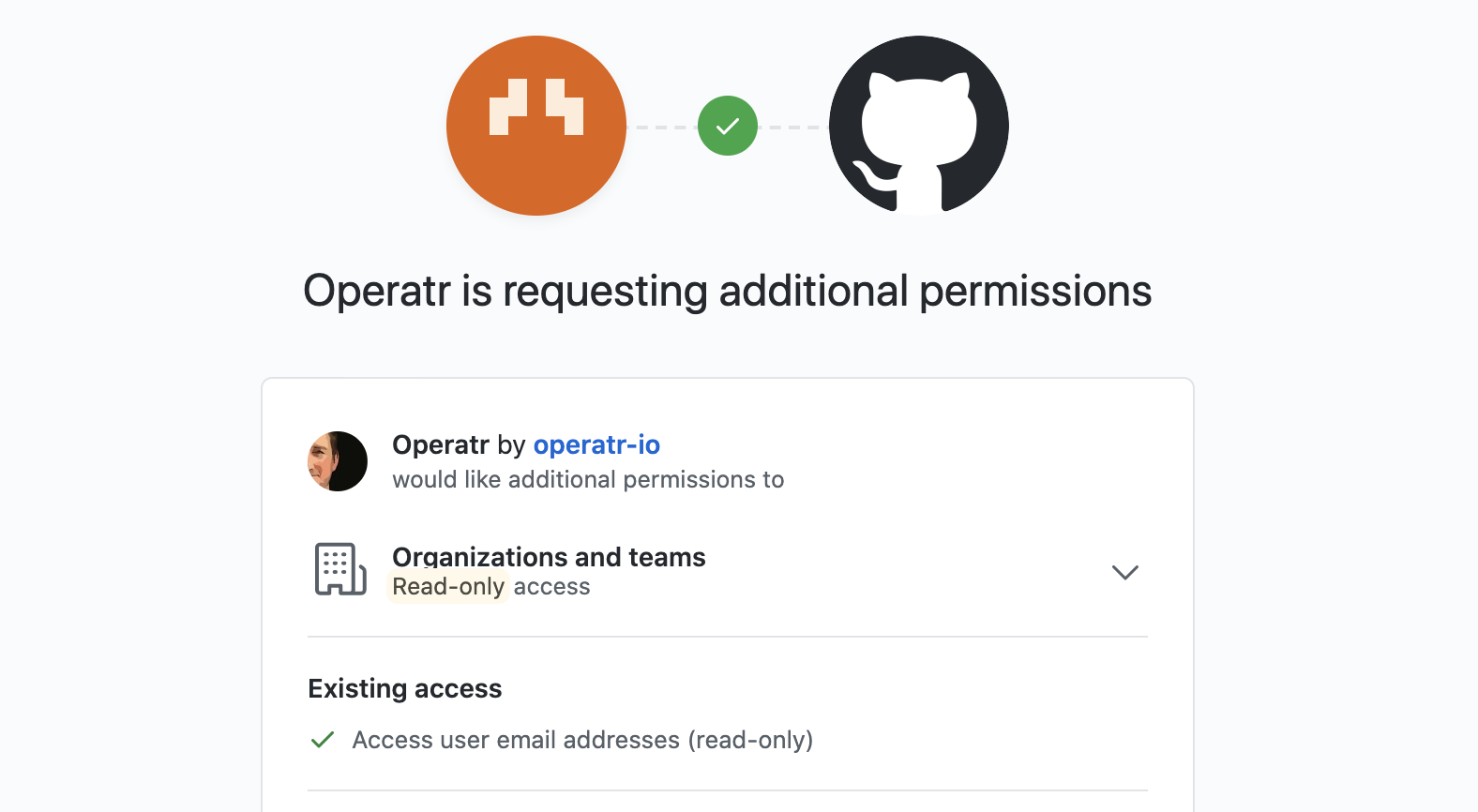
Task: Click the operatr-io profile avatar
Action: (338, 461)
